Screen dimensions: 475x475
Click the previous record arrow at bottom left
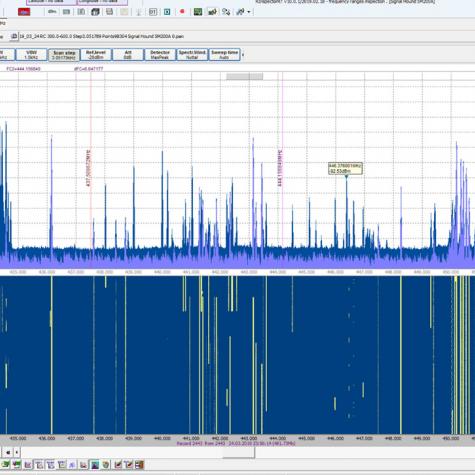pos(8,452)
